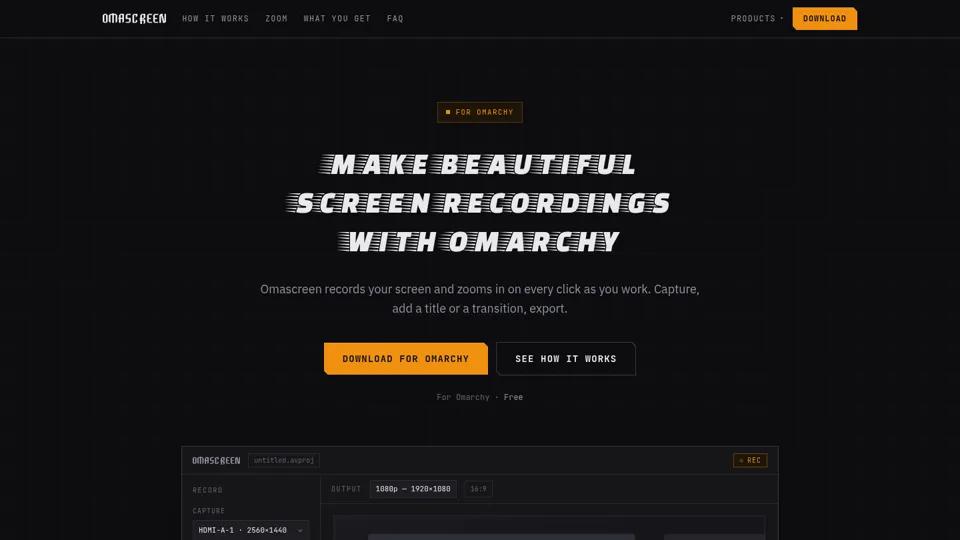The width and height of the screenshot is (960, 540).
Task: Click the Record section label
Action: pyautogui.click(x=208, y=490)
